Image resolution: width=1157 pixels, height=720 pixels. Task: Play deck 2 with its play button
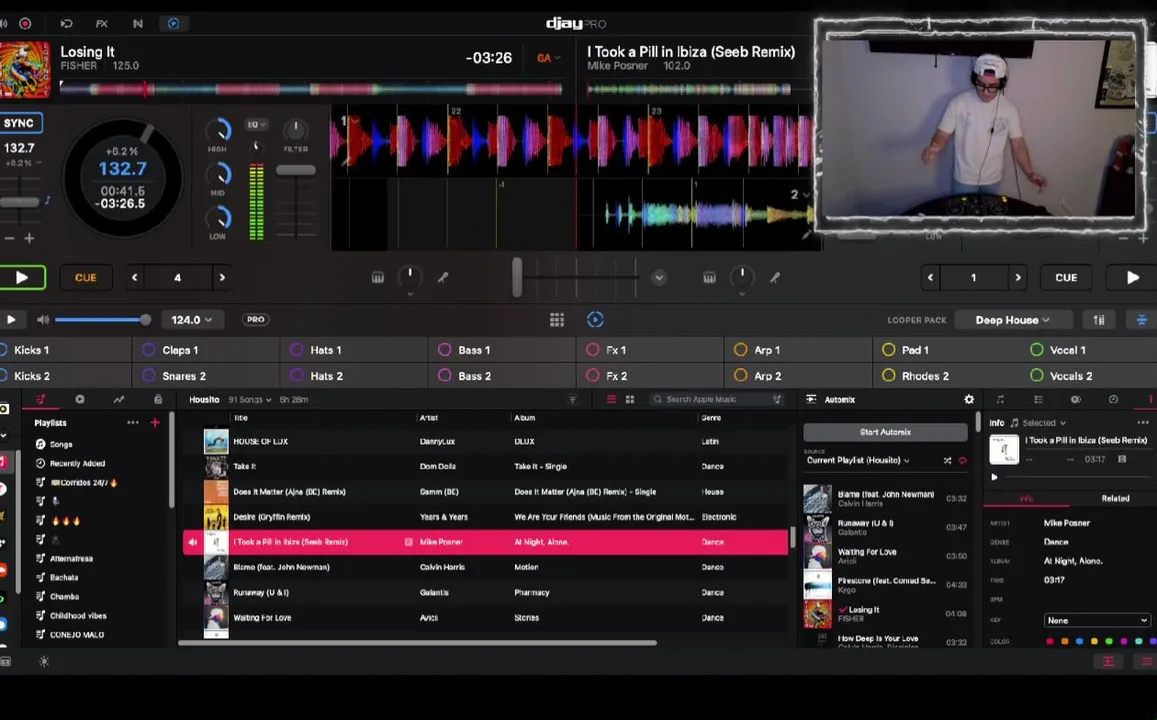pos(1132,277)
